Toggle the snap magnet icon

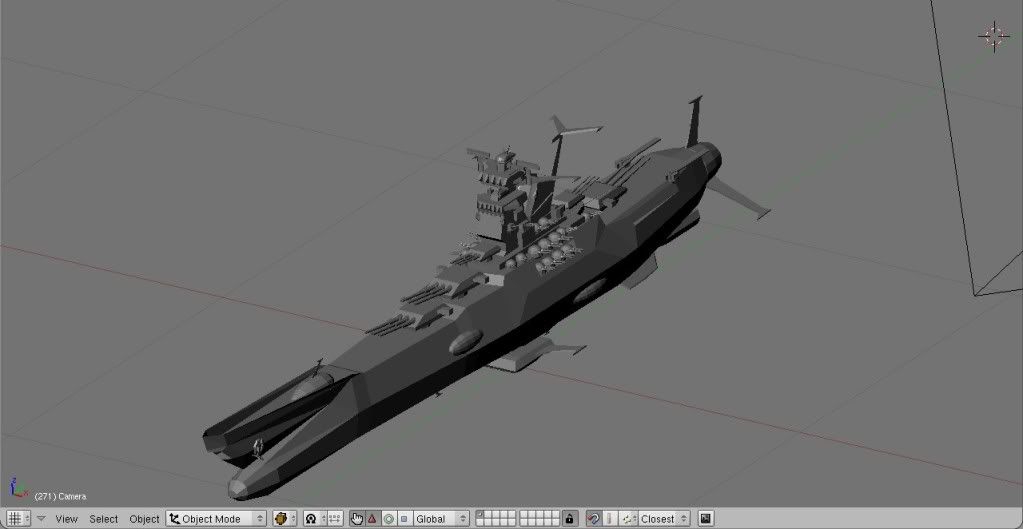coord(593,519)
